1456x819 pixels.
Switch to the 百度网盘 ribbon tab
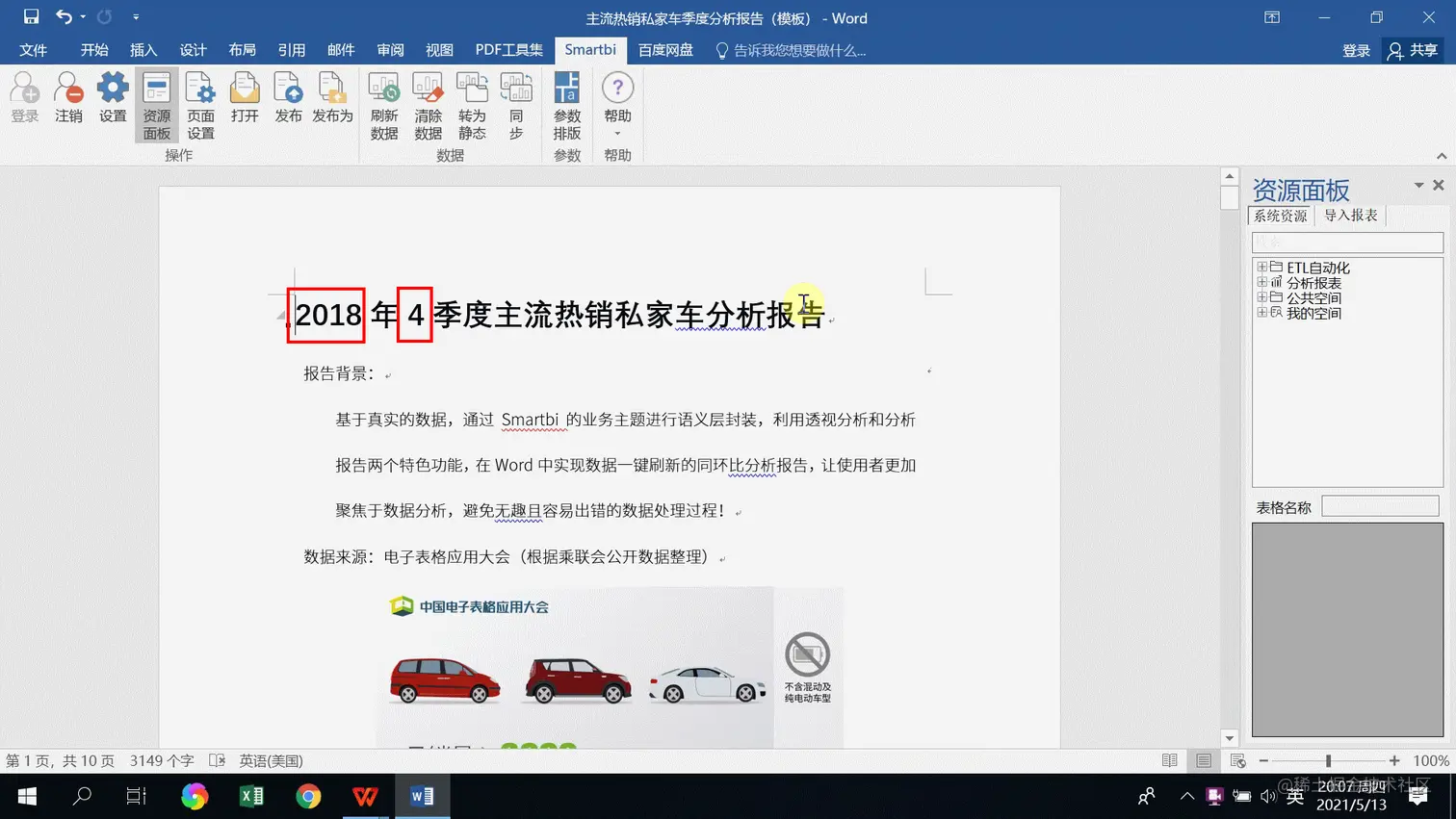(x=665, y=50)
